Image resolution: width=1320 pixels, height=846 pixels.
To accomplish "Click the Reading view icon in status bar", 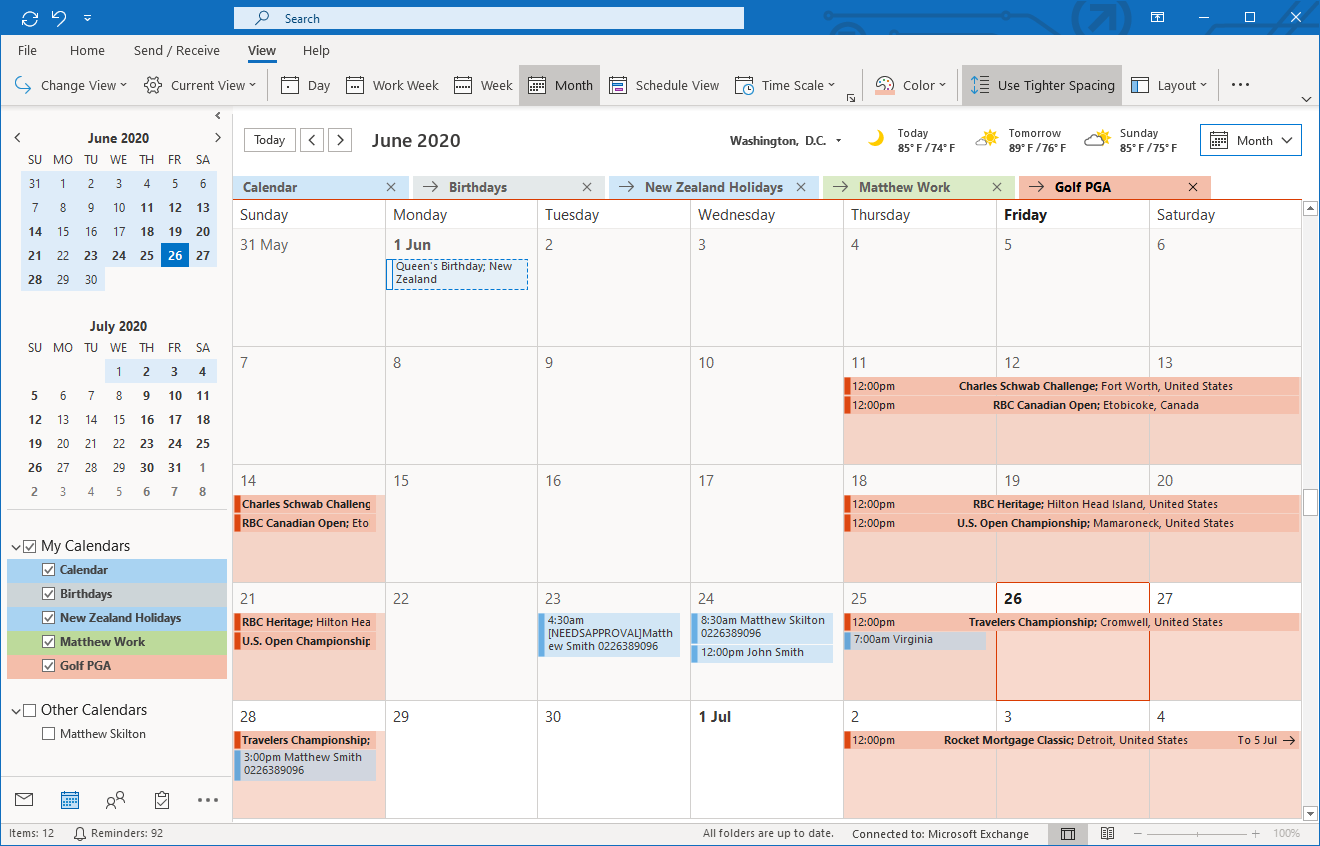I will pos(1107,834).
